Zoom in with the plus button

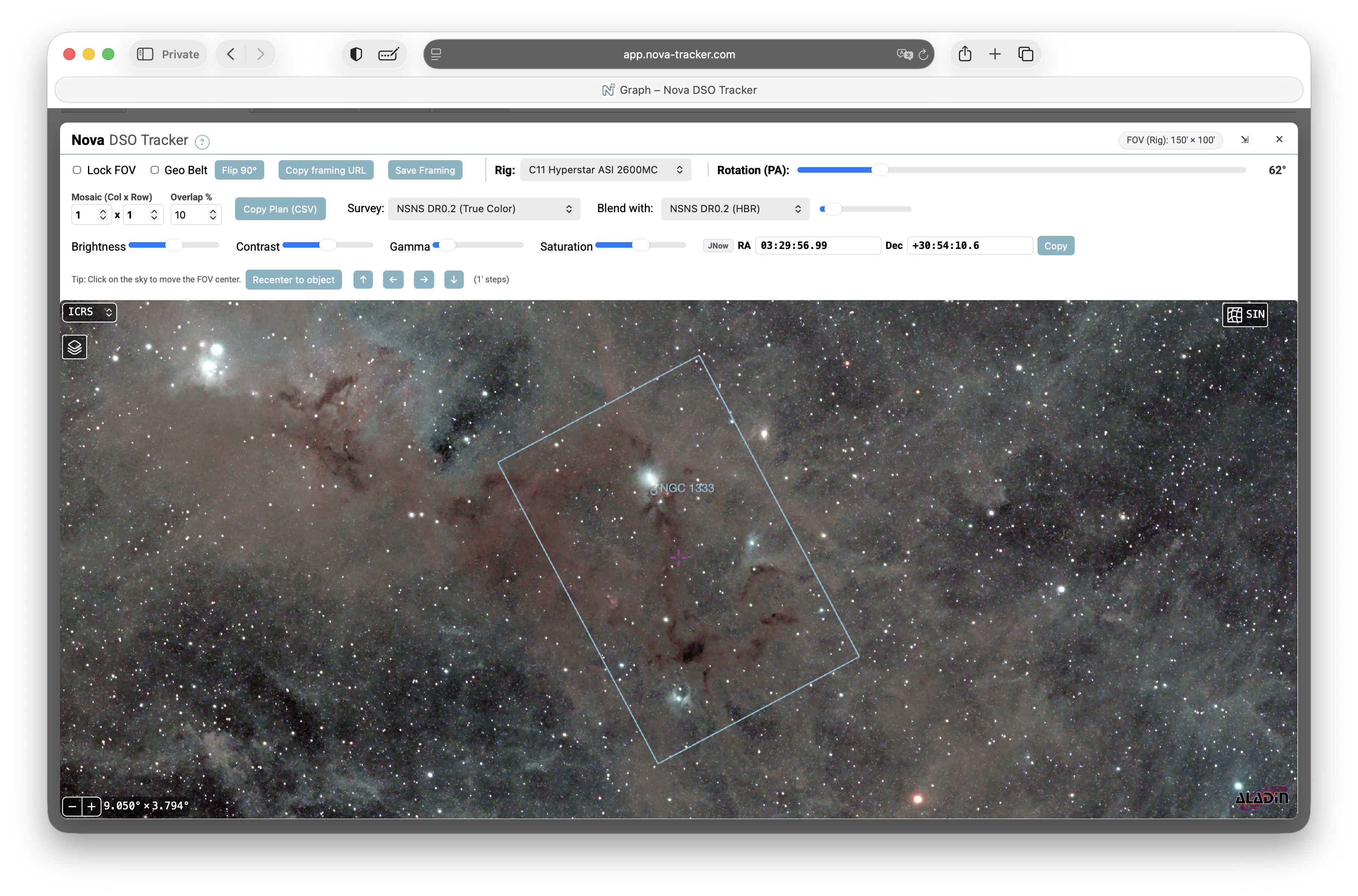click(x=91, y=806)
